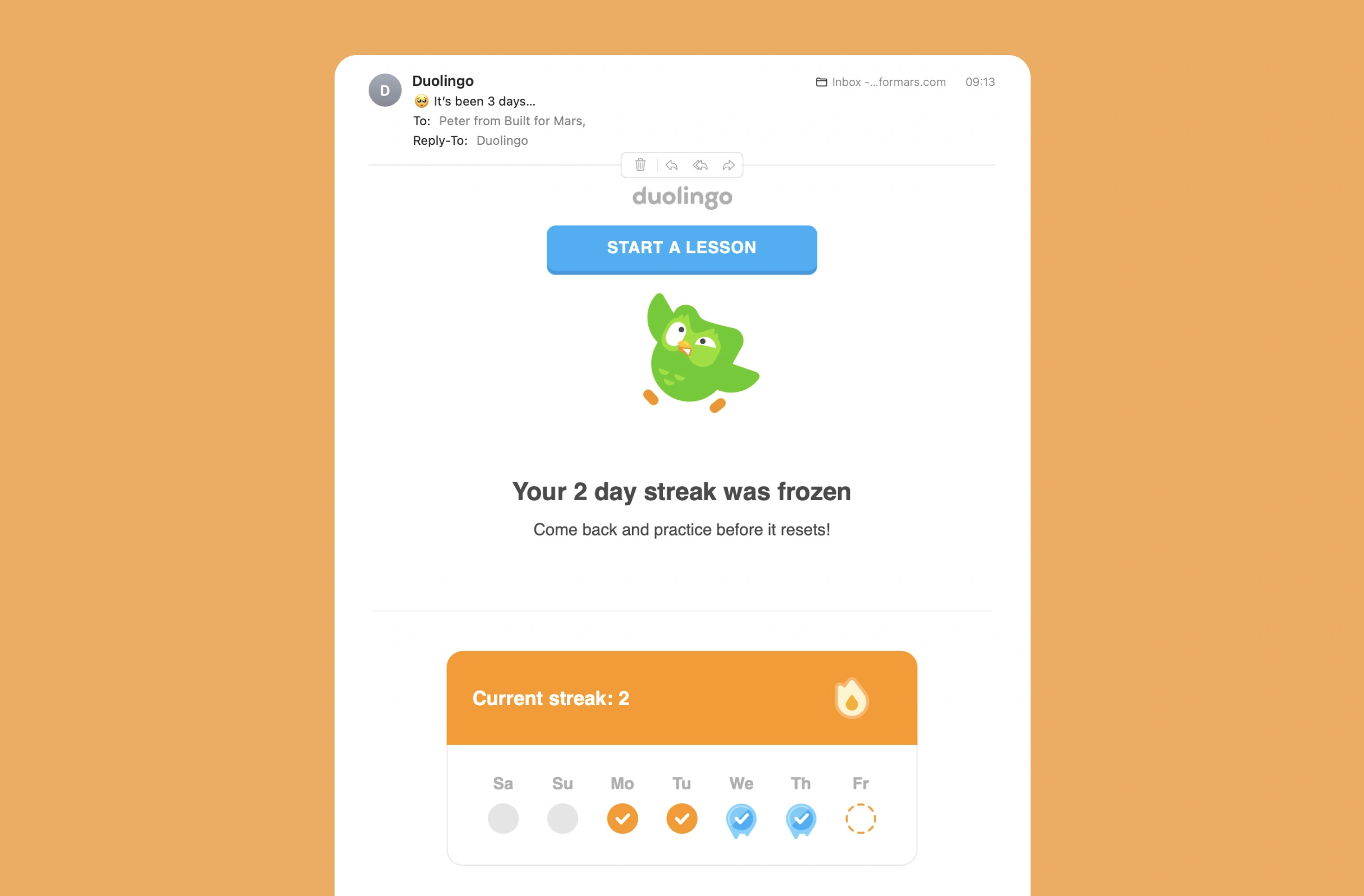Click the delete/trash icon in toolbar
This screenshot has height=896, width=1364.
639,164
